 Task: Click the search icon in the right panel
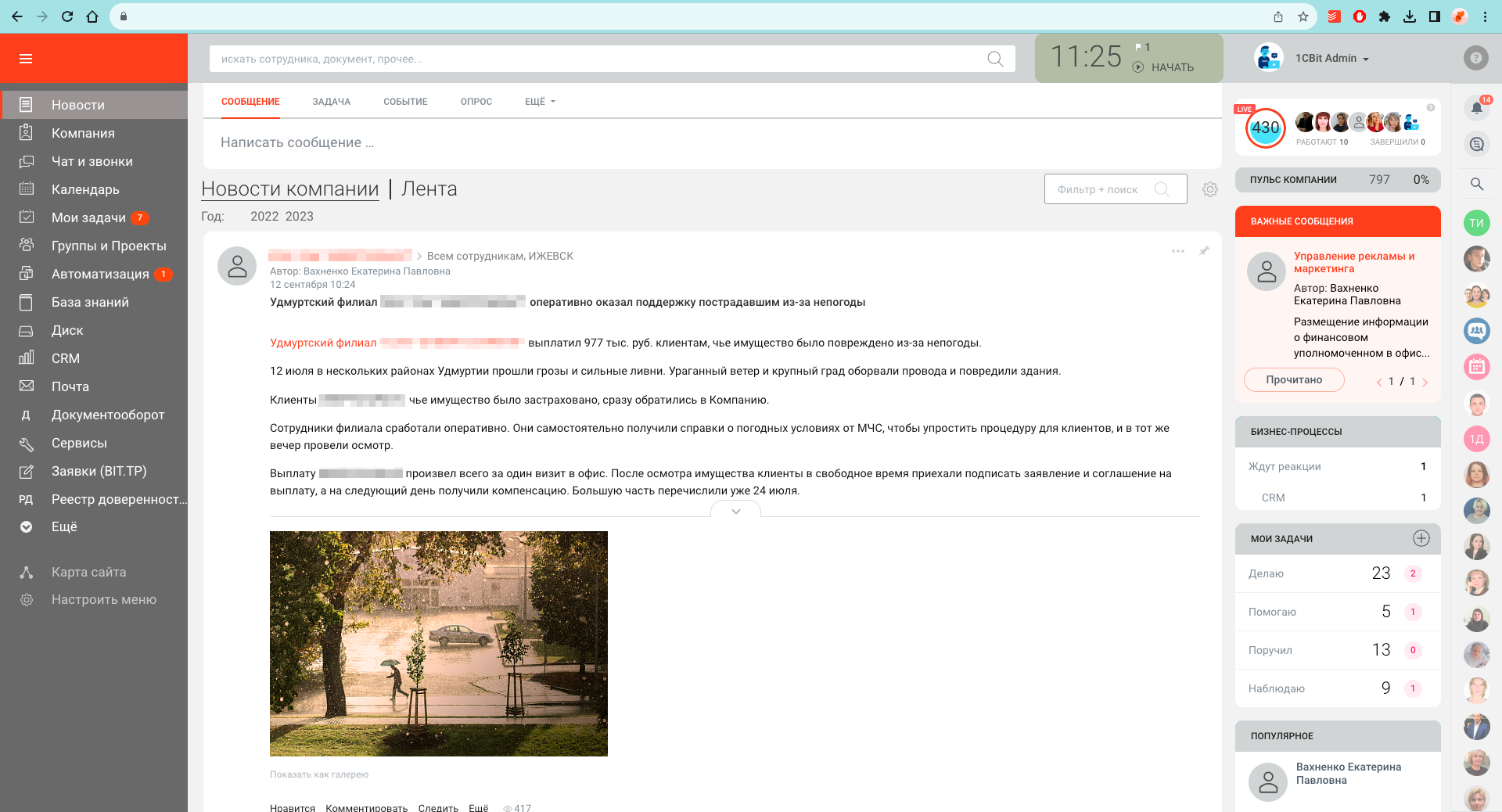[1477, 184]
